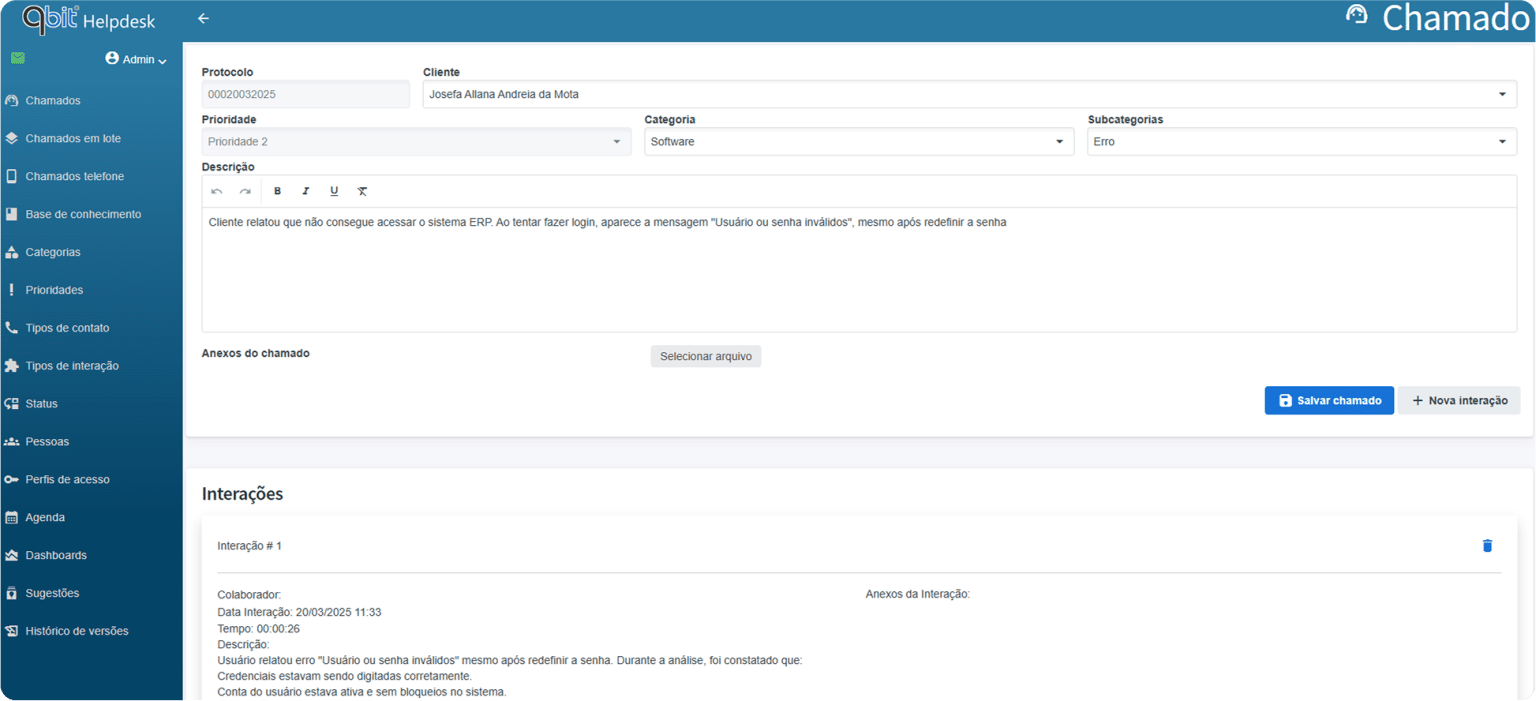1536x701 pixels.
Task: Click inside the Descrição text area
Action: coord(858,270)
